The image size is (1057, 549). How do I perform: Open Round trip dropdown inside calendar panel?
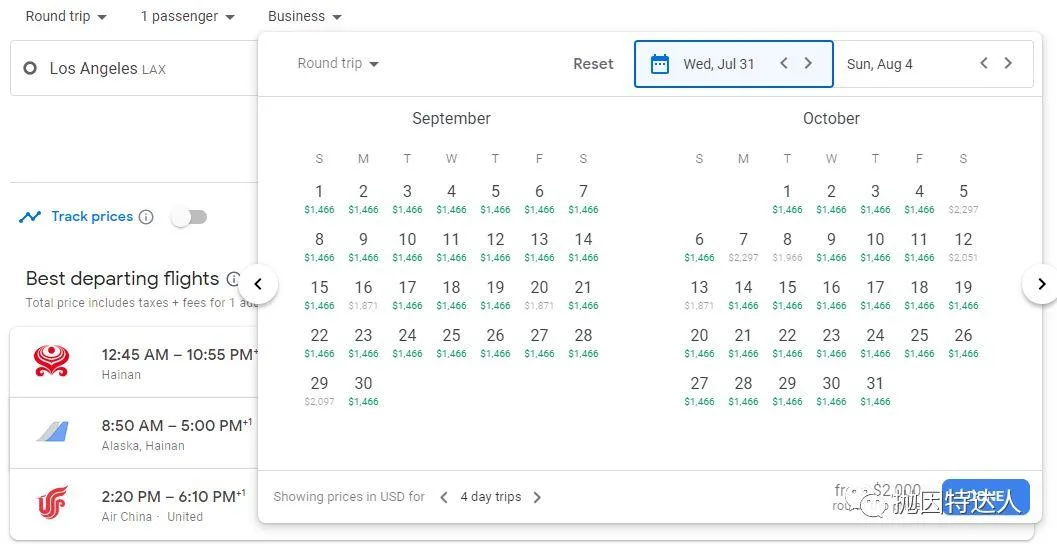338,63
